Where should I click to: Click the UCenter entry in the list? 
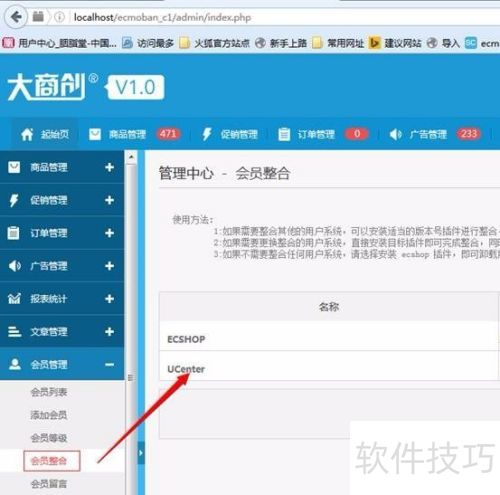[x=186, y=369]
